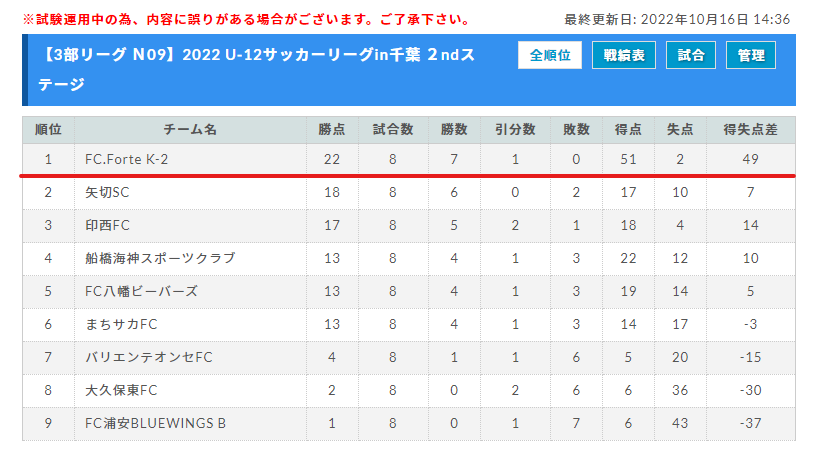Viewport: 813px width, 460px height.
Task: Click the 順位 column header
Action: (x=48, y=130)
